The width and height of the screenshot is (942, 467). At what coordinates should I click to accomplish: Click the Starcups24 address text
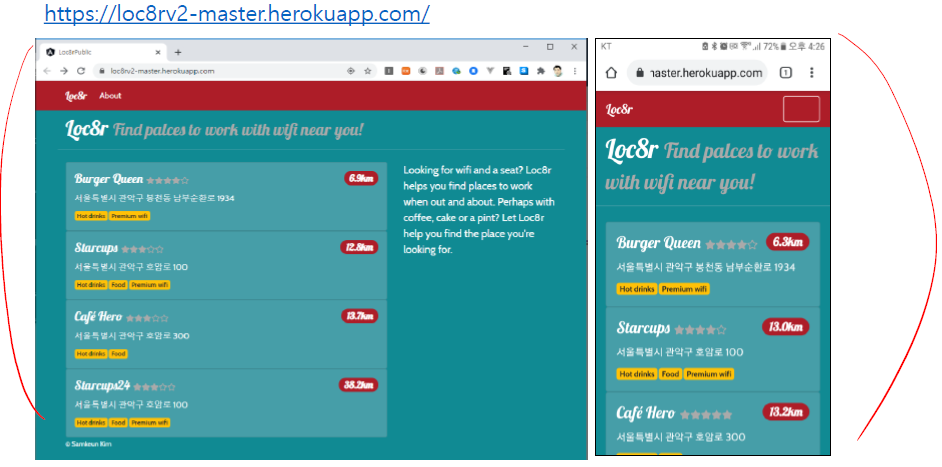click(131, 404)
